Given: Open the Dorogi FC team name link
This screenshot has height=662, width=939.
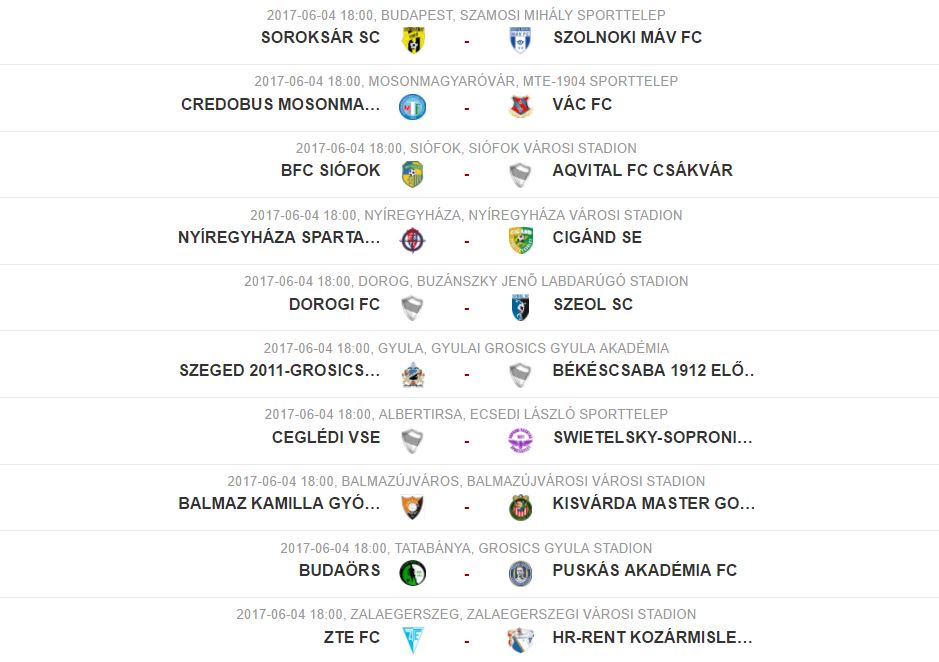Looking at the screenshot, I should pyautogui.click(x=334, y=304).
